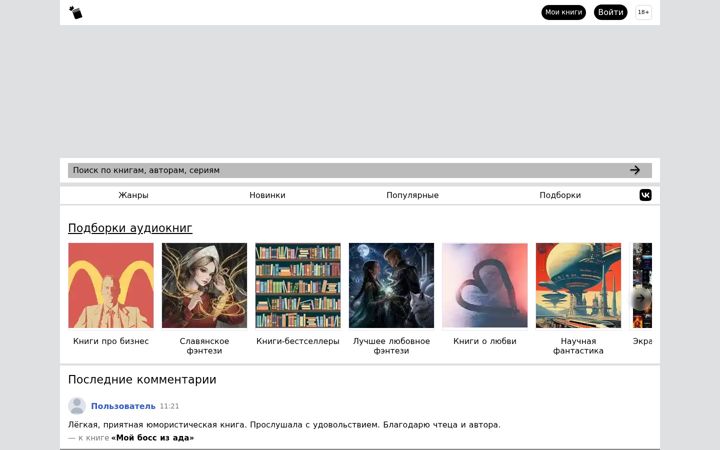This screenshot has height=450, width=720.
Task: Click the Лучшее любовное фэнтези caption
Action: 391,346
